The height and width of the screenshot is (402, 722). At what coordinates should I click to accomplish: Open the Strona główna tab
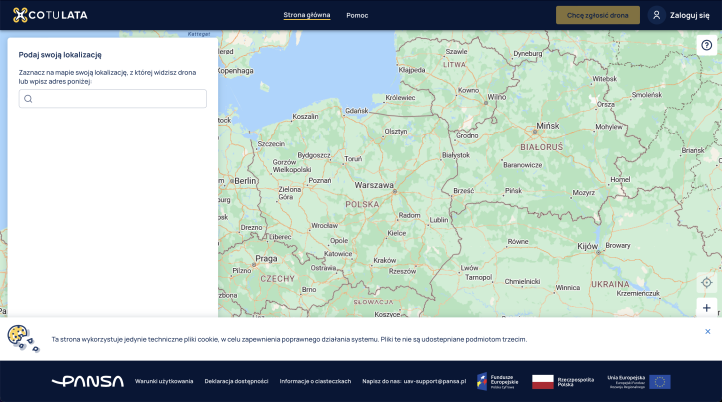(306, 15)
